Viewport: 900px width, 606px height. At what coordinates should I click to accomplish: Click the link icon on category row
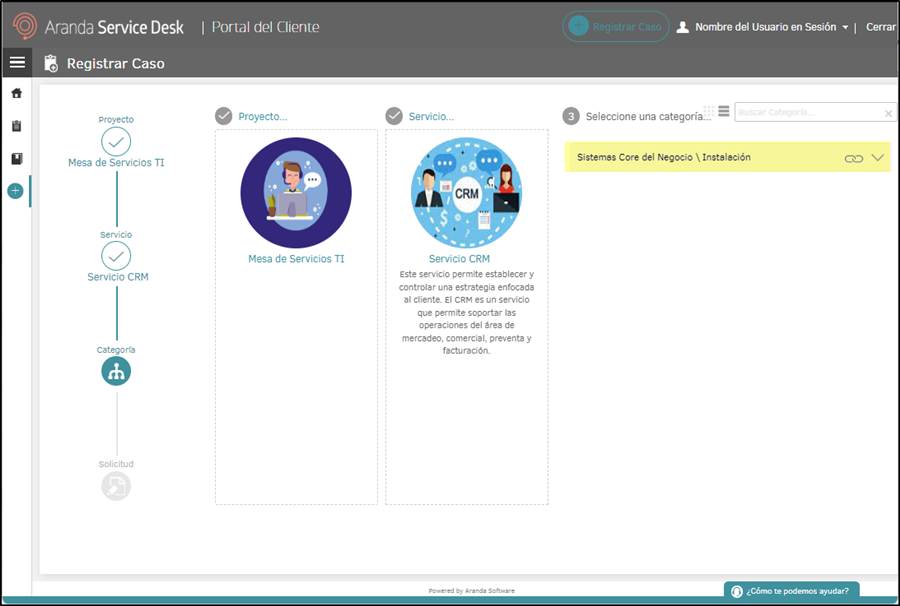(854, 158)
